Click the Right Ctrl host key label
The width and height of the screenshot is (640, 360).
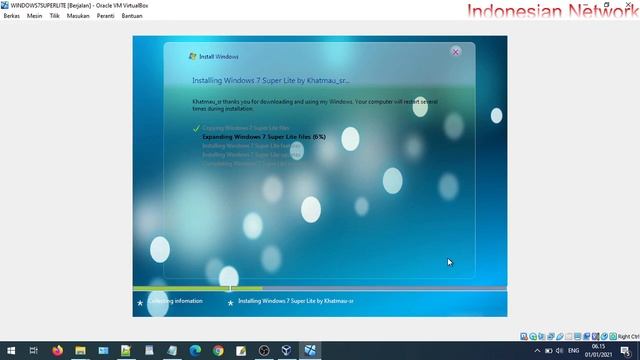(629, 337)
